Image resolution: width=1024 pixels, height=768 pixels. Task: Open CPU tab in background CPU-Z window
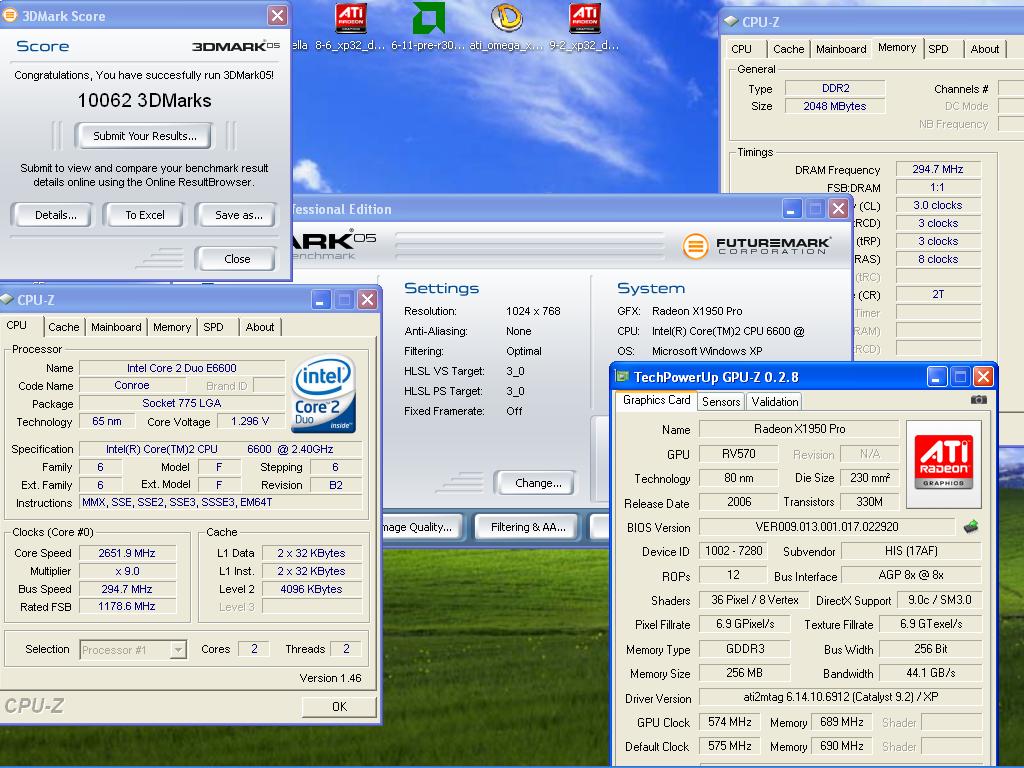coord(741,49)
